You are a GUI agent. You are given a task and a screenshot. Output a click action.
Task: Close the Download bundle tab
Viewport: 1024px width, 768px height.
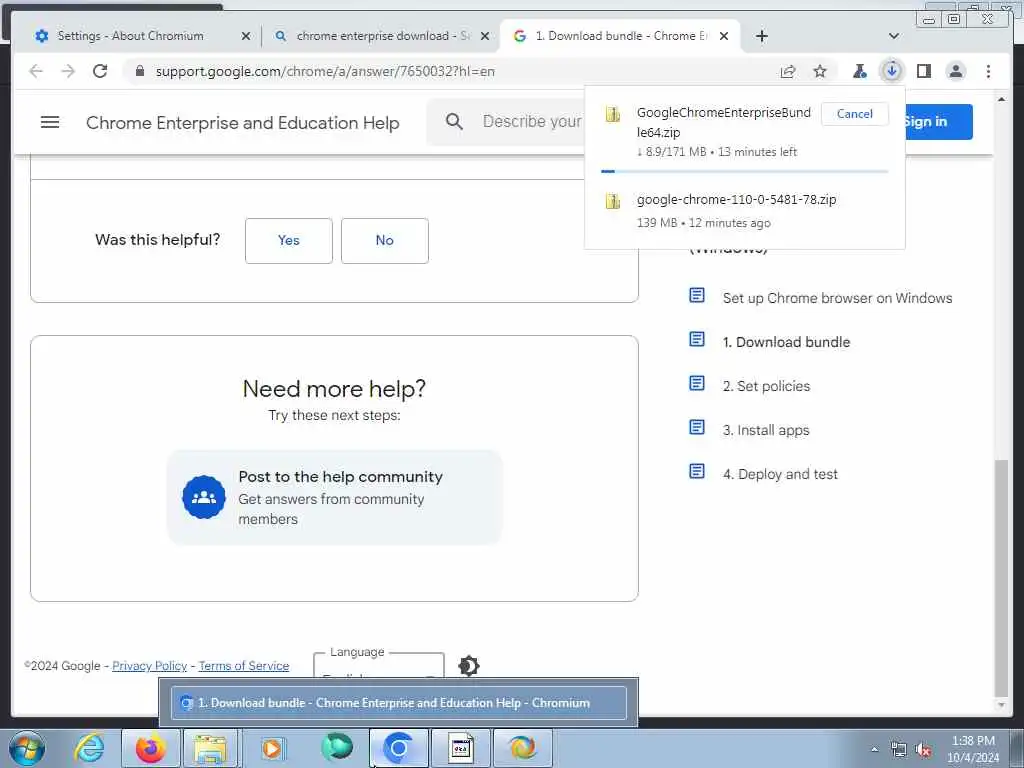pyautogui.click(x=724, y=36)
